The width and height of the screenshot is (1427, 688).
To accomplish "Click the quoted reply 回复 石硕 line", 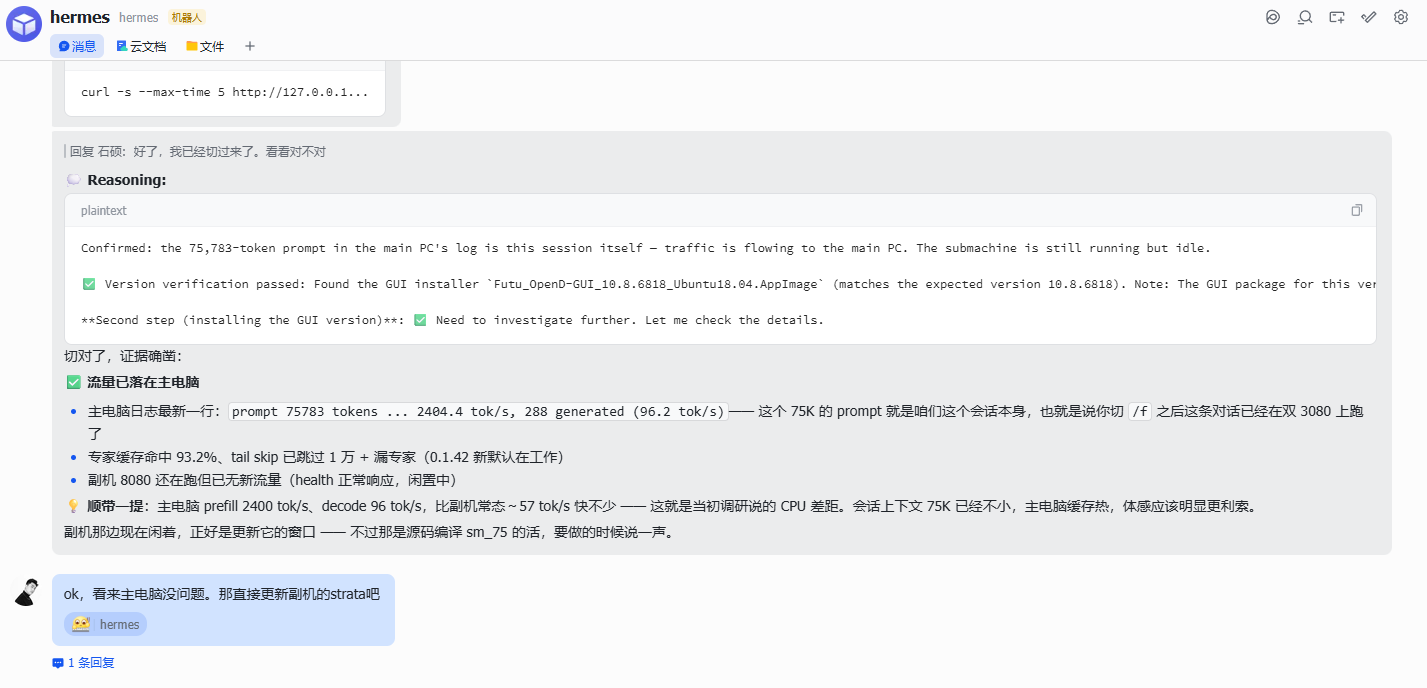I will [x=197, y=152].
